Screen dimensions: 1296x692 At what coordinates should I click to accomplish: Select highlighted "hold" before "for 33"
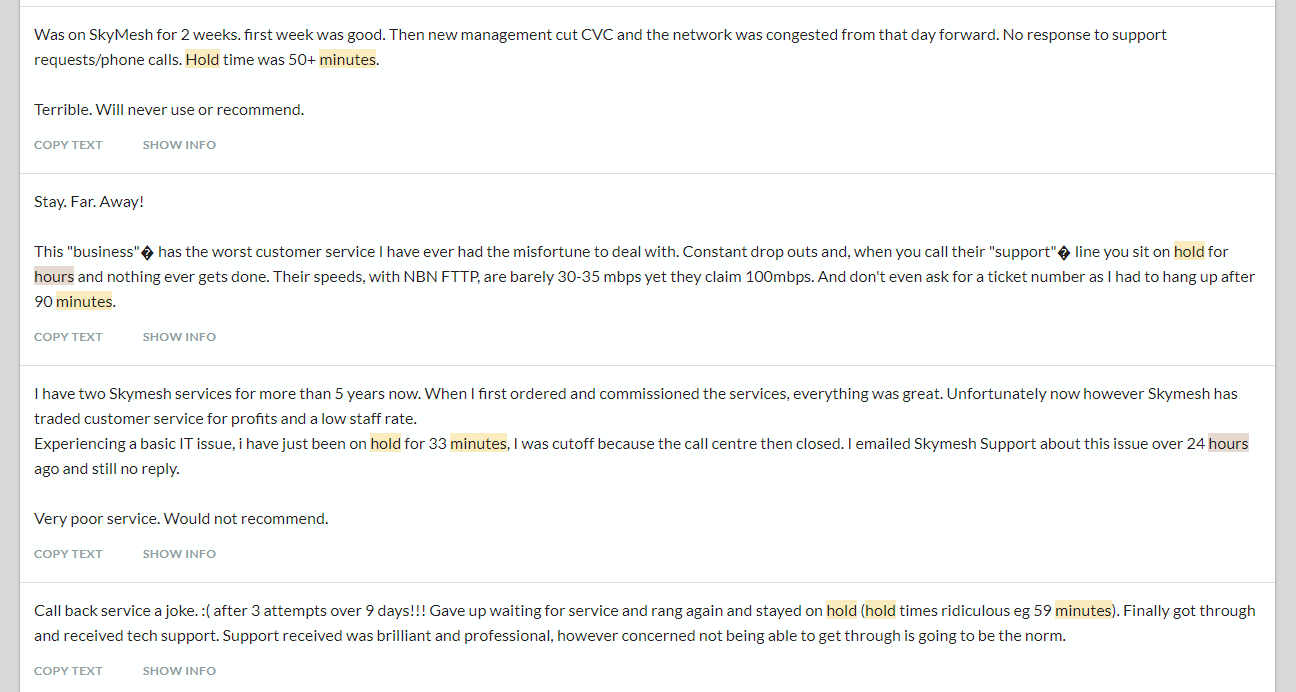point(385,444)
